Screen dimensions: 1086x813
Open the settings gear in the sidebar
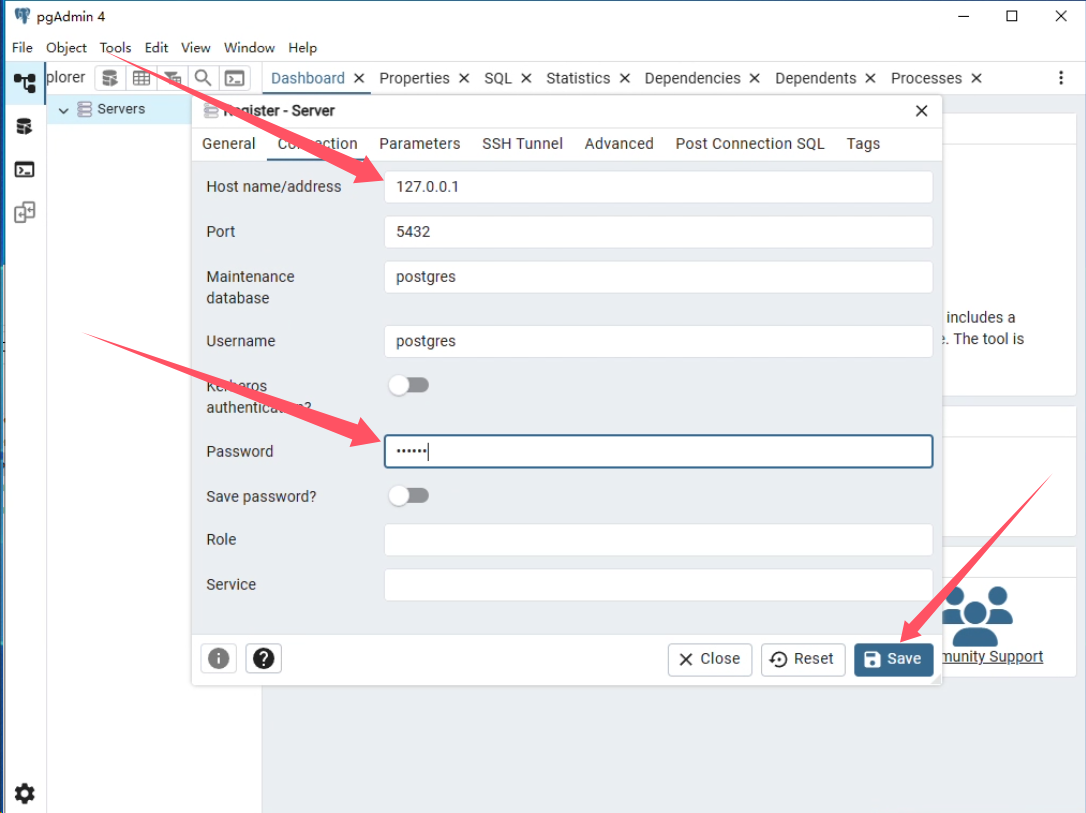tap(24, 793)
